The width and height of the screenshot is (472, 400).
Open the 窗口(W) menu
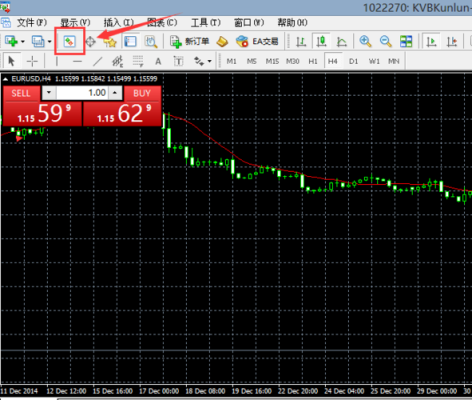click(x=249, y=23)
